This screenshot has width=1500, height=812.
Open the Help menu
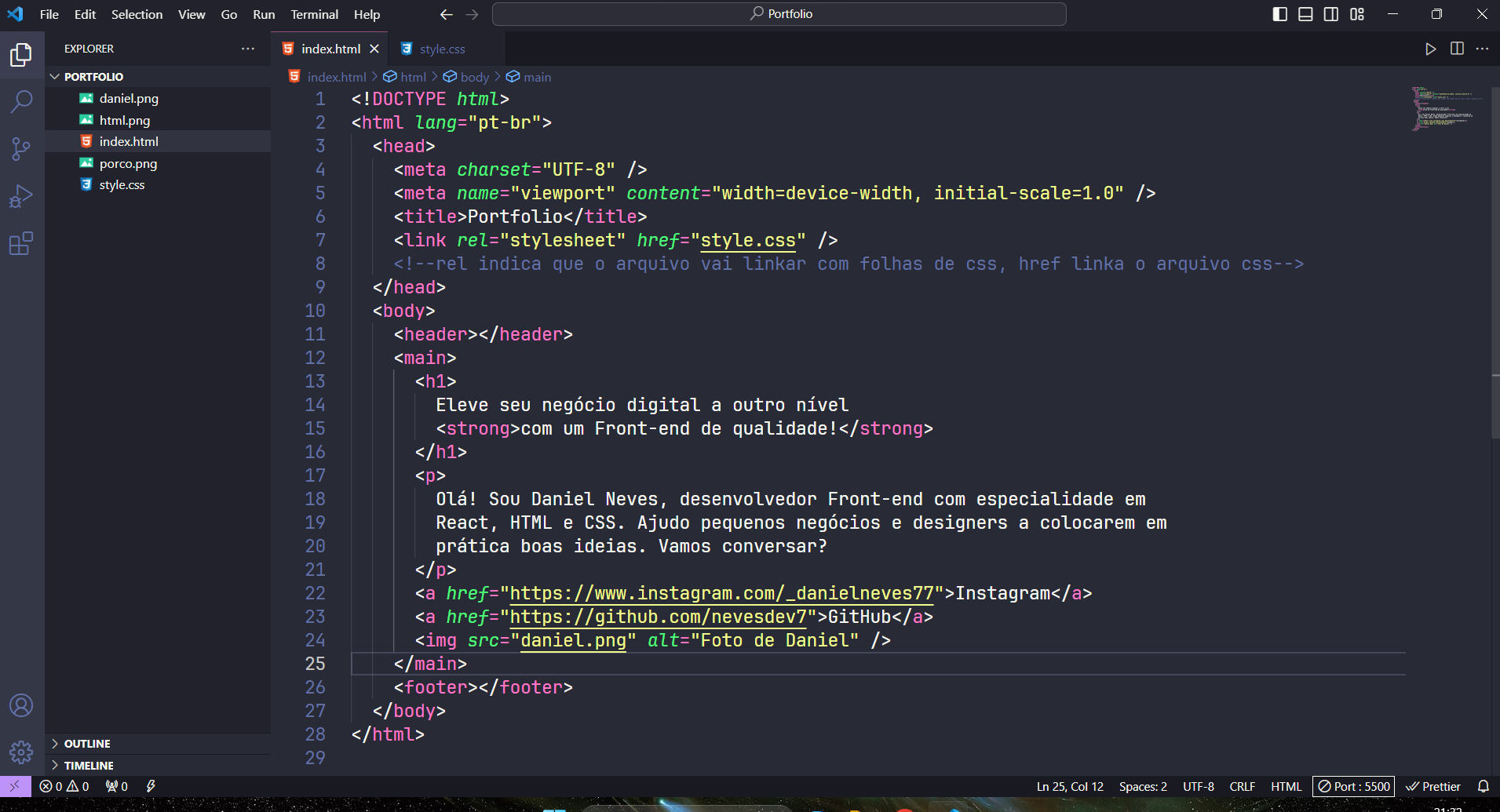coord(367,14)
